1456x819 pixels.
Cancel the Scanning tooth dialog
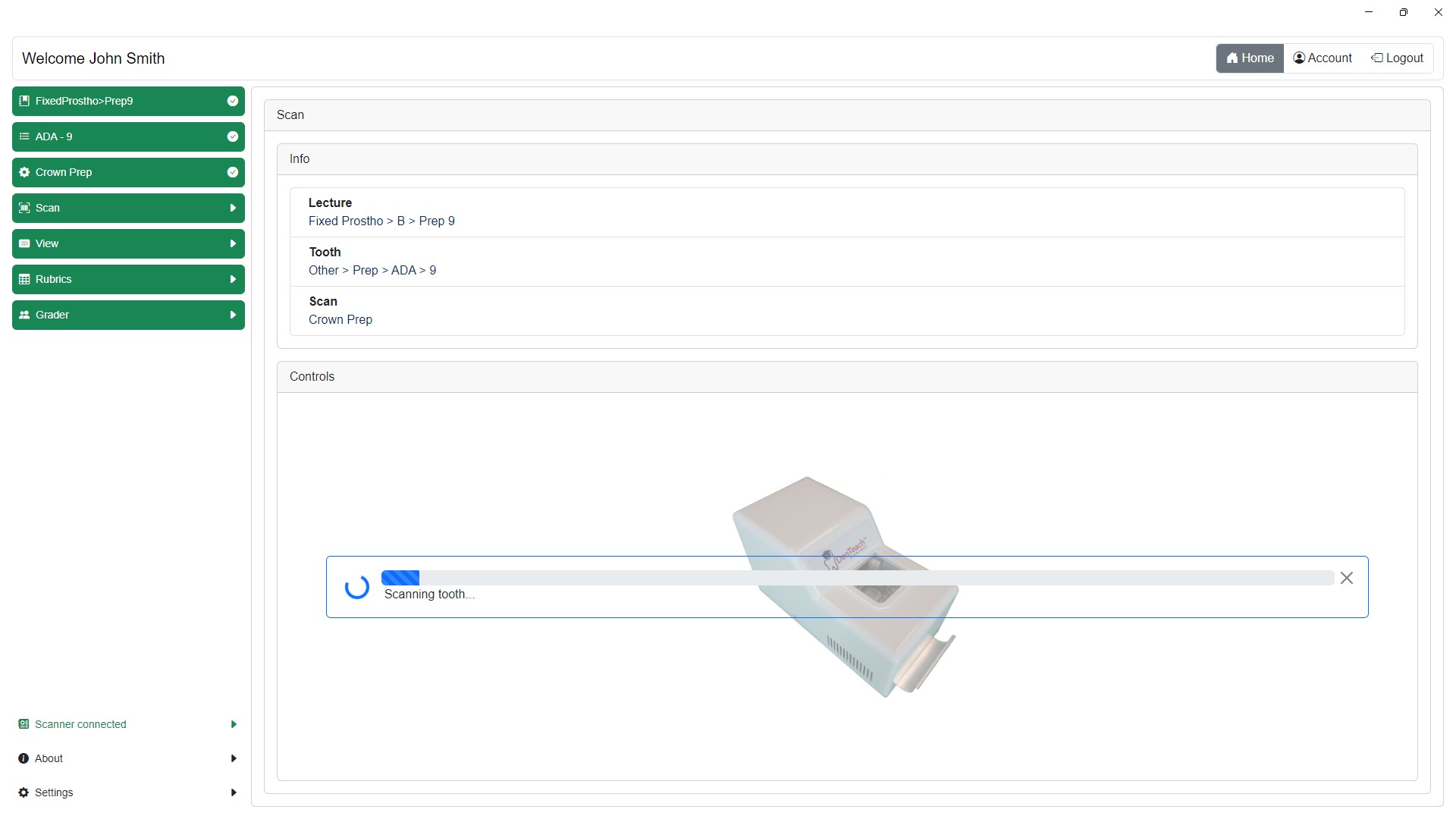1347,578
